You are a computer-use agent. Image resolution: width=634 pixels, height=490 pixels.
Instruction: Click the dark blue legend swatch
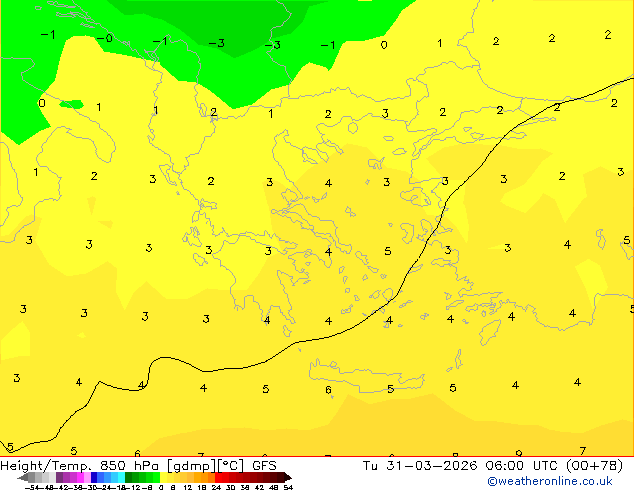94,477
